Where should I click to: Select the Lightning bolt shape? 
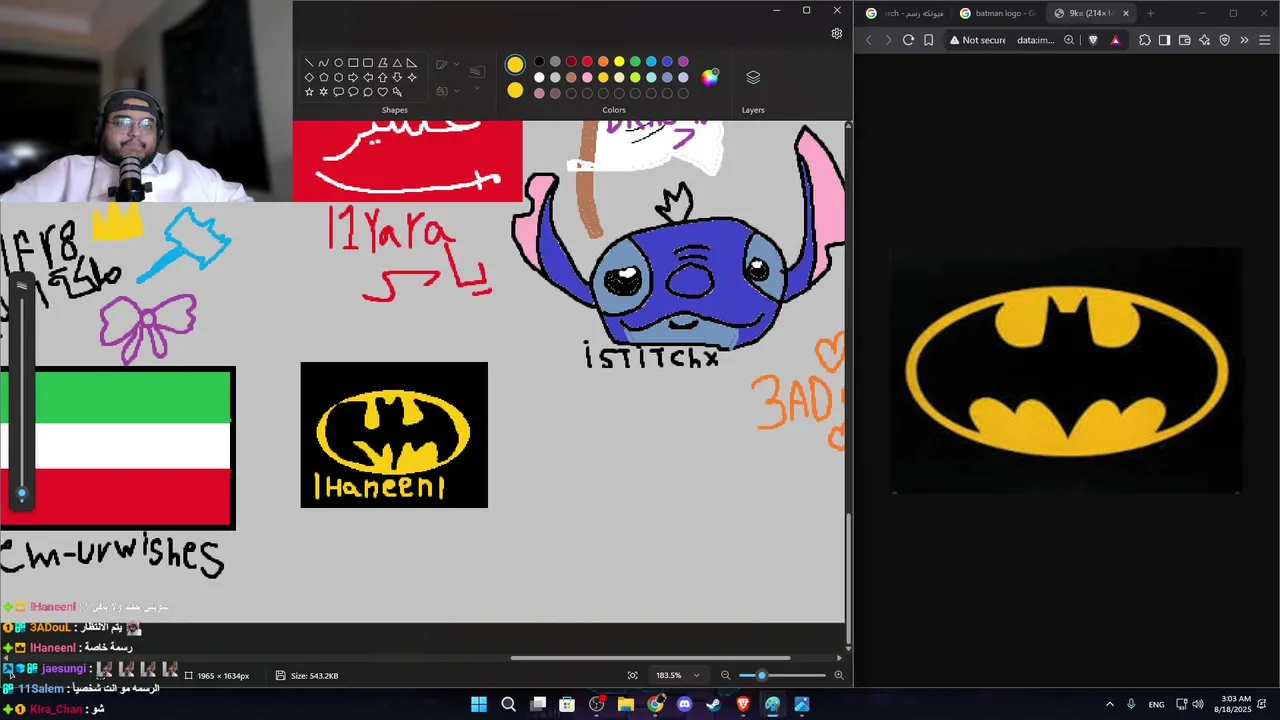point(397,92)
